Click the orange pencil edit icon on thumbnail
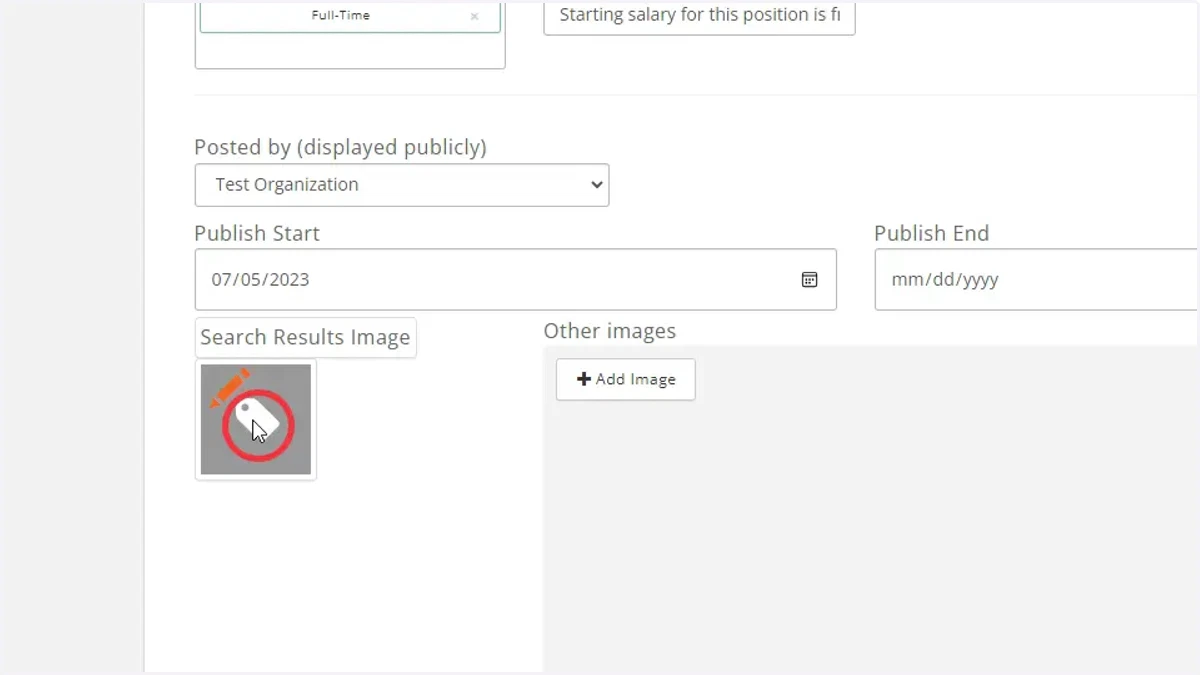The height and width of the screenshot is (675, 1200). tap(230, 387)
